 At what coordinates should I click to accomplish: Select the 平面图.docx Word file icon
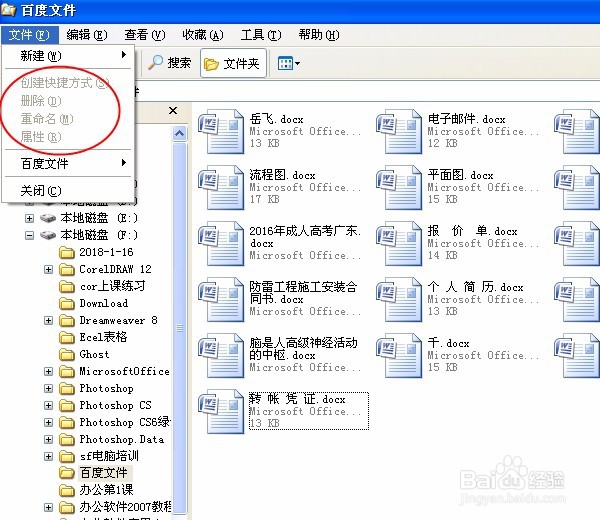tap(399, 187)
